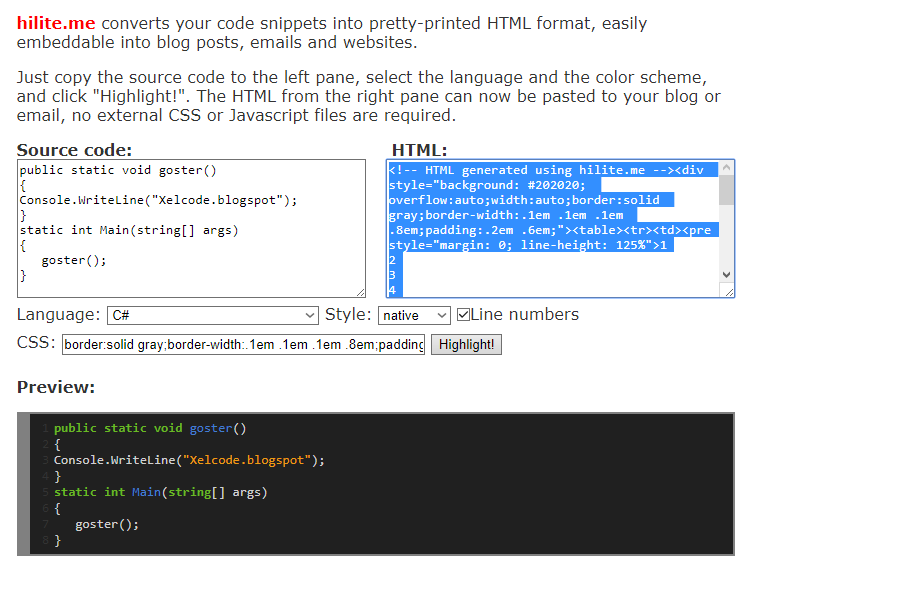Click inside the Source code text area
This screenshot has width=910, height=604.
click(192, 229)
